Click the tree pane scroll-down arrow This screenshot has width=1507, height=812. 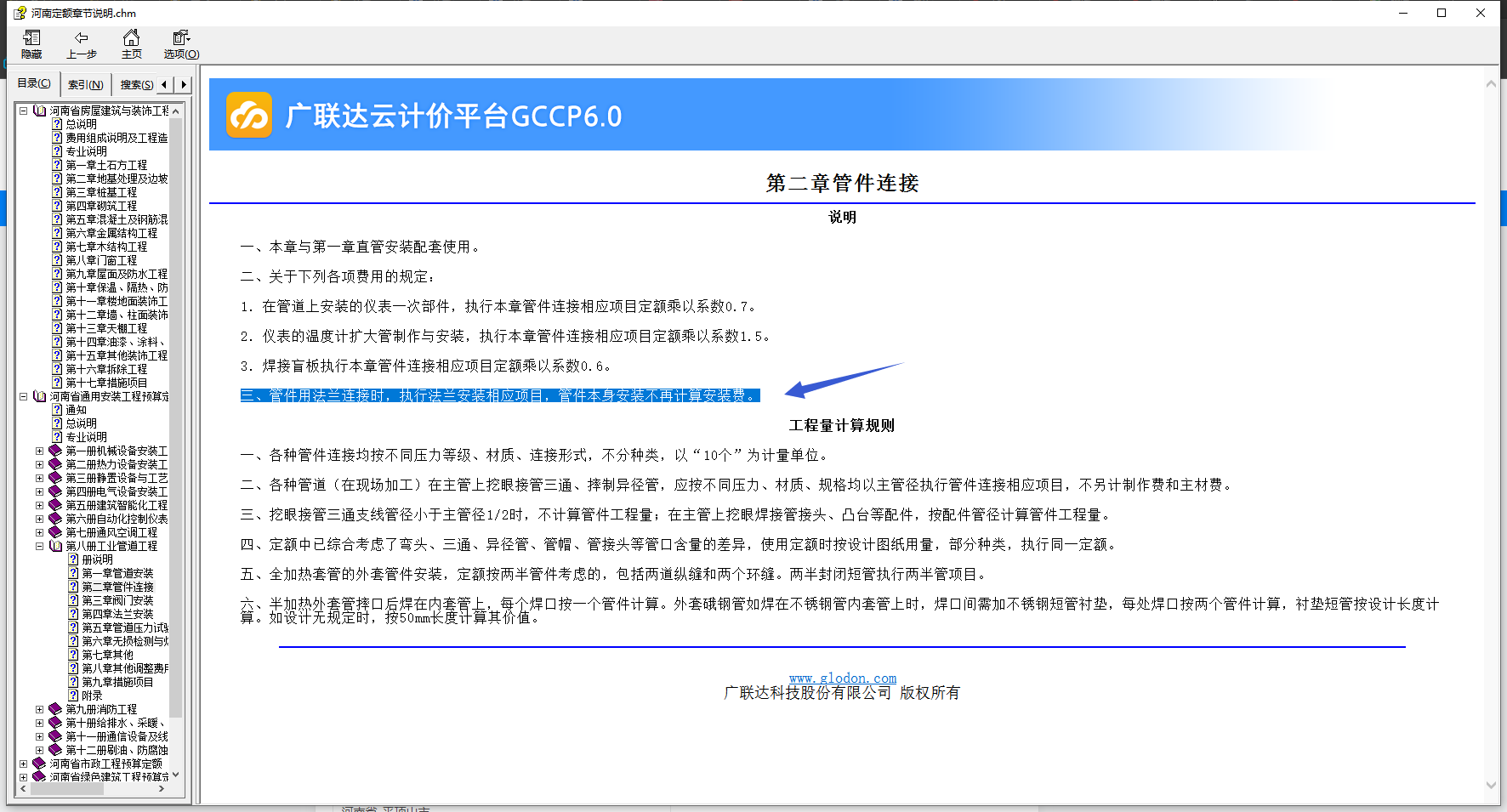pyautogui.click(x=176, y=775)
